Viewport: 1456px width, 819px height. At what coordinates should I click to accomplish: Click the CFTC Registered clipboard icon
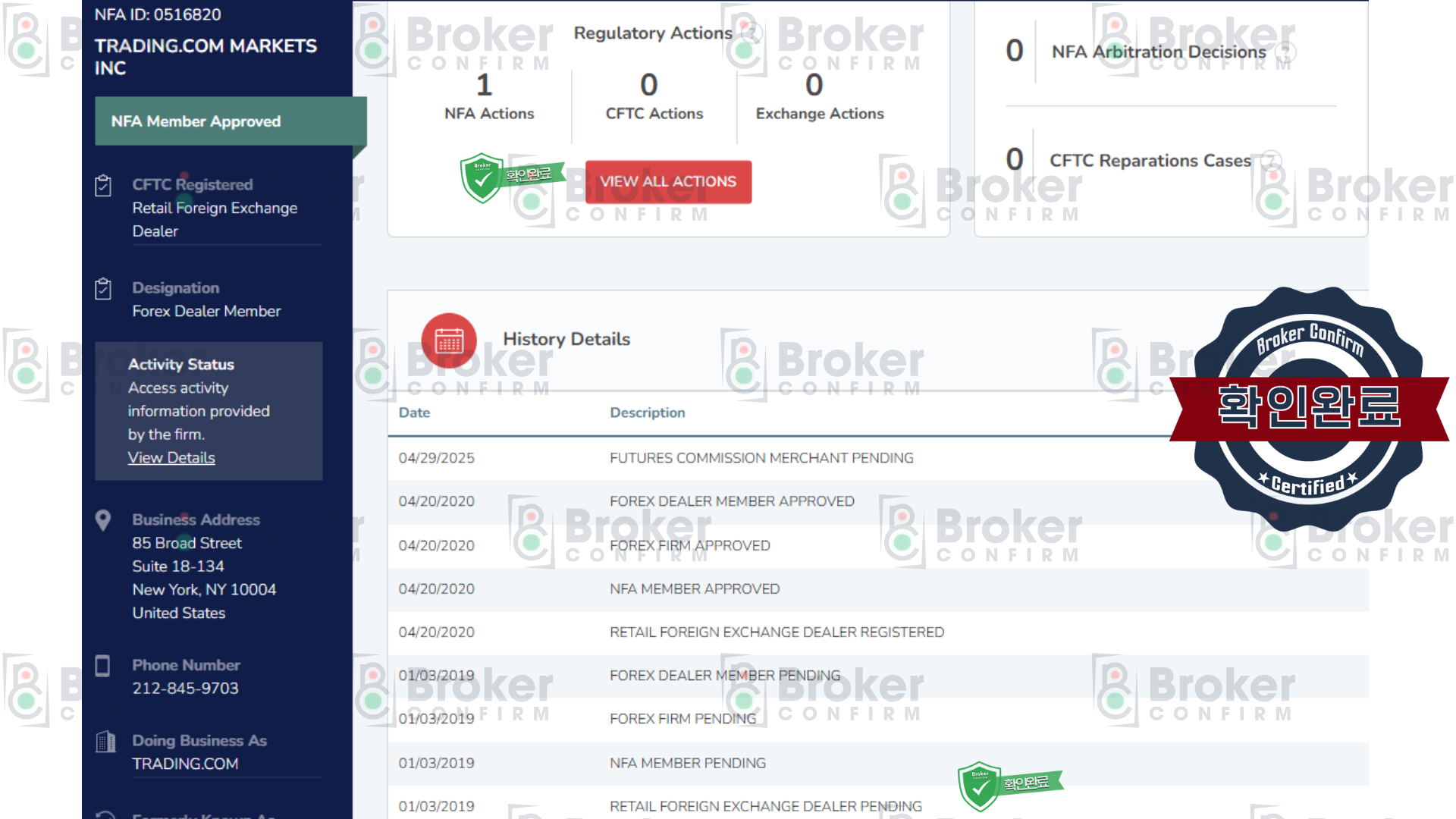click(103, 186)
